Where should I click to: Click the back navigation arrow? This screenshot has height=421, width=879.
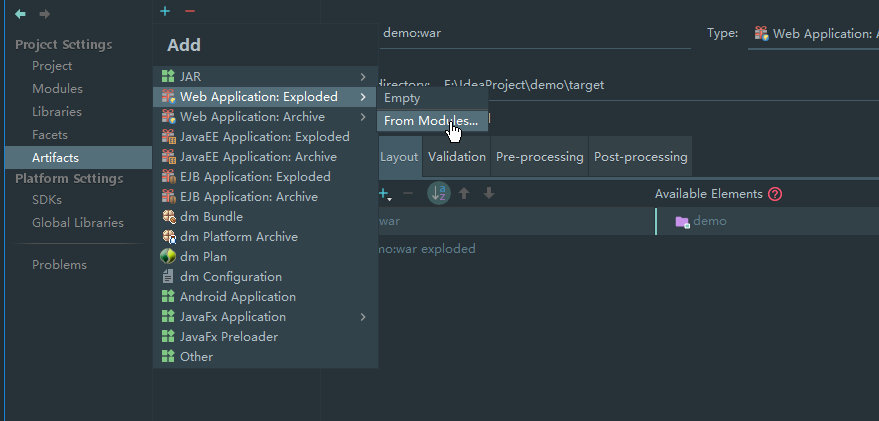tap(20, 14)
